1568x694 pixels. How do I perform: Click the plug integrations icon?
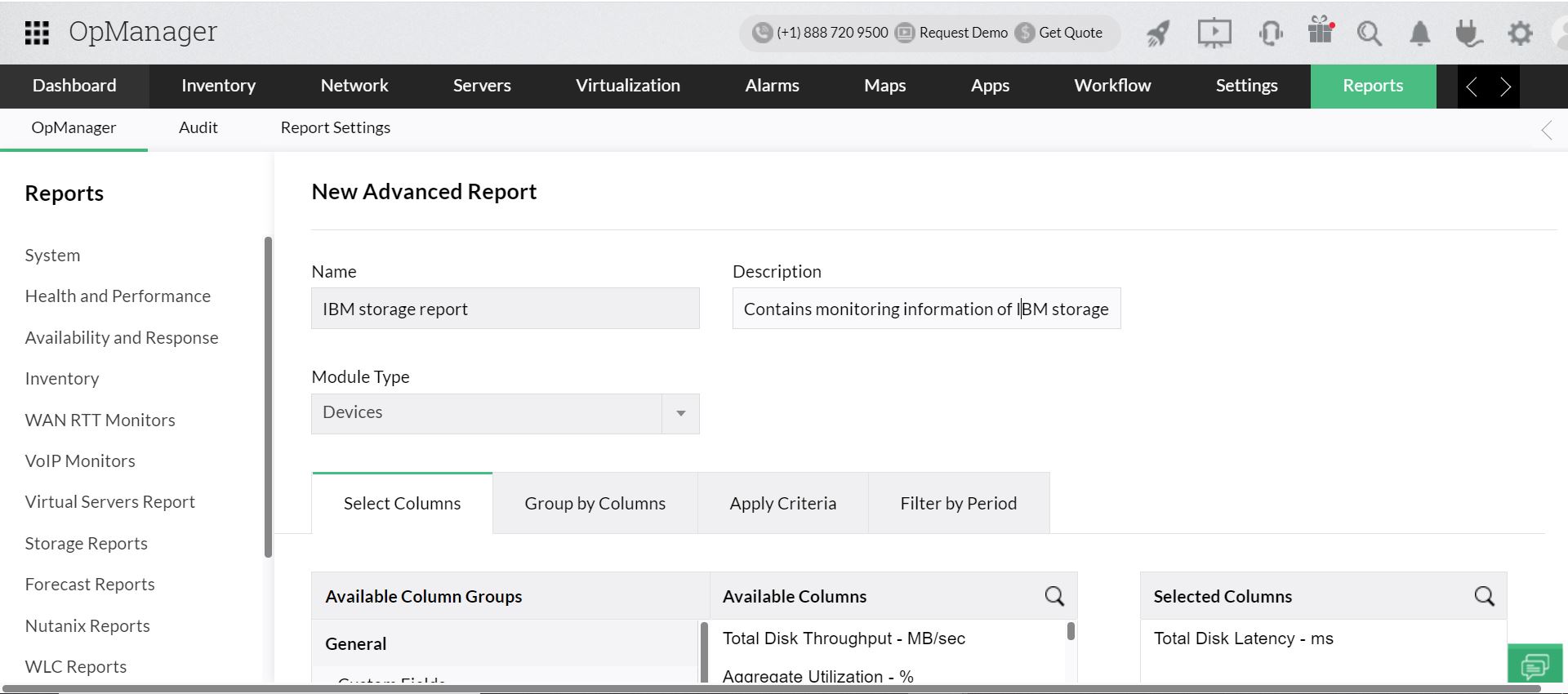(1468, 33)
